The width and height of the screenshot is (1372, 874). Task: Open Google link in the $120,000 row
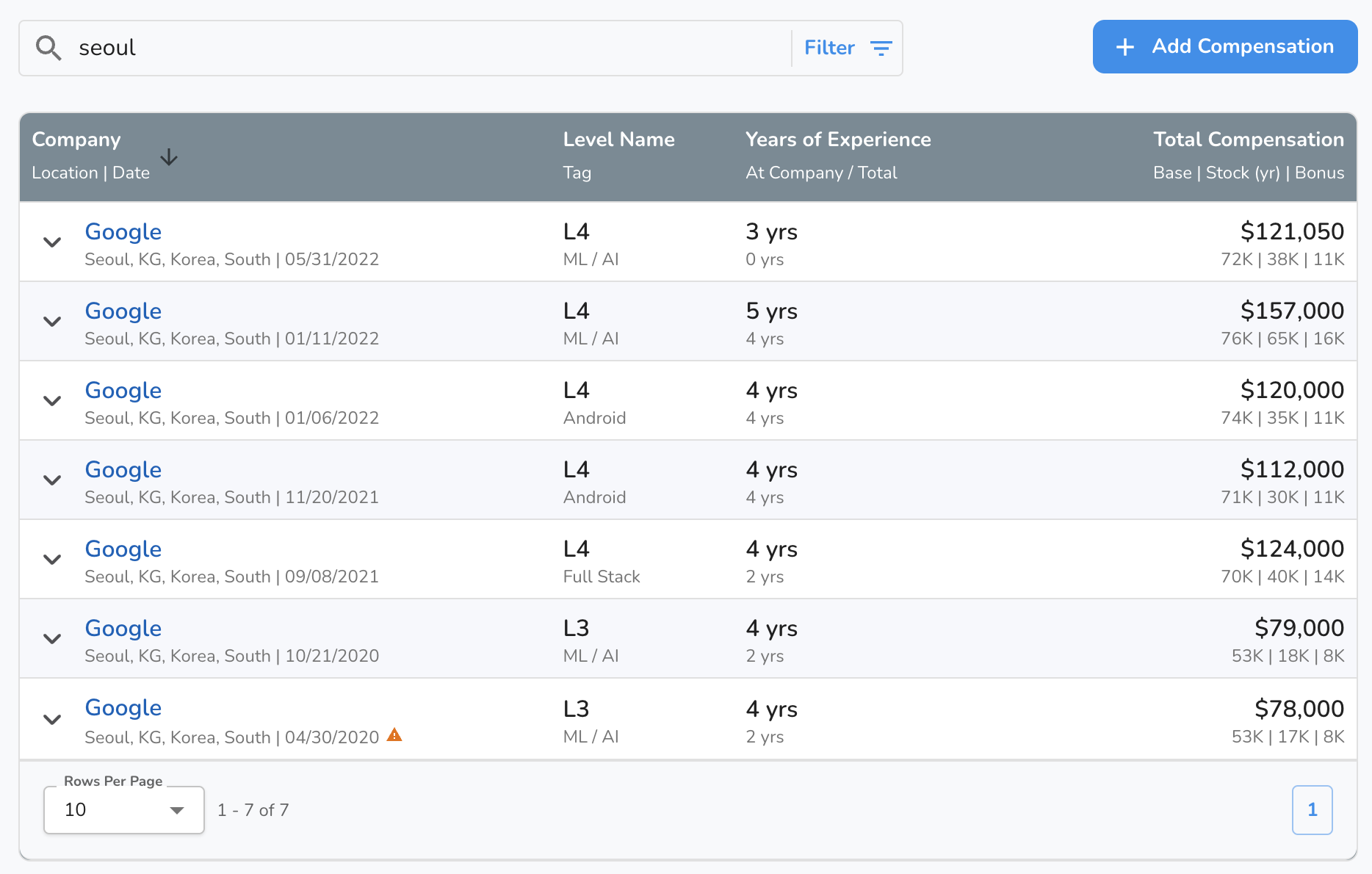[123, 391]
